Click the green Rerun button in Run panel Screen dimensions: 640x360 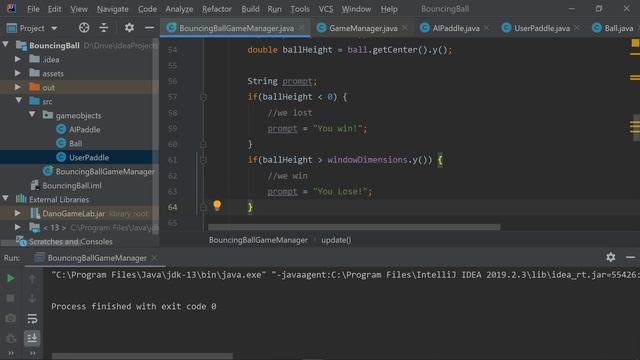point(11,278)
